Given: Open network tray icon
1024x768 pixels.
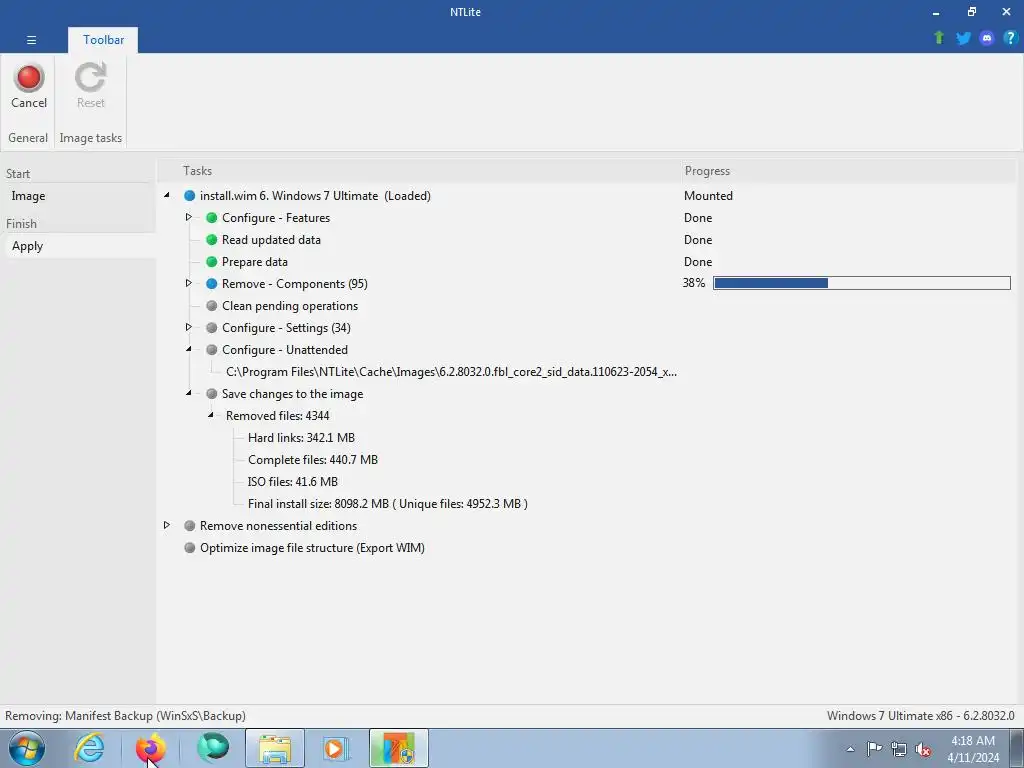Looking at the screenshot, I should click(x=899, y=749).
